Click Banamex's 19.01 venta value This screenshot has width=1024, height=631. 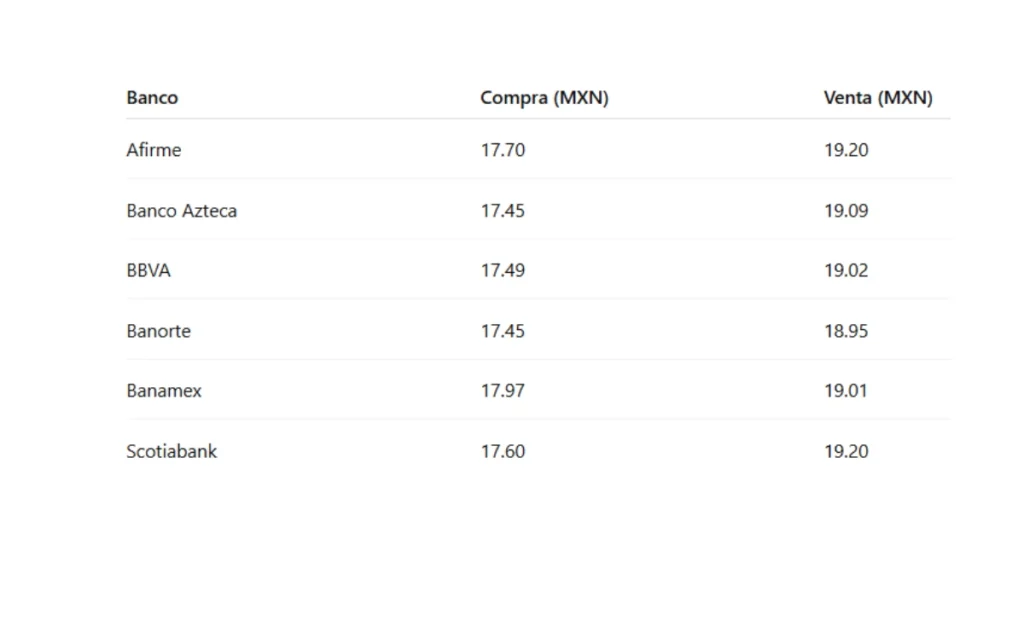(x=846, y=390)
